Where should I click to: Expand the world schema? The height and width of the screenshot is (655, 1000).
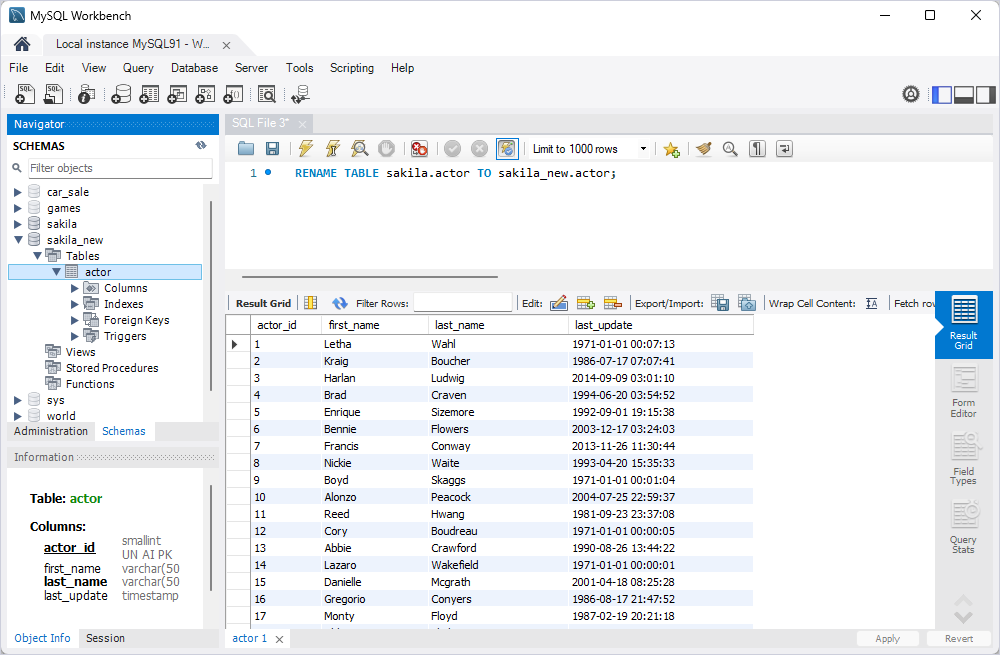pos(18,416)
